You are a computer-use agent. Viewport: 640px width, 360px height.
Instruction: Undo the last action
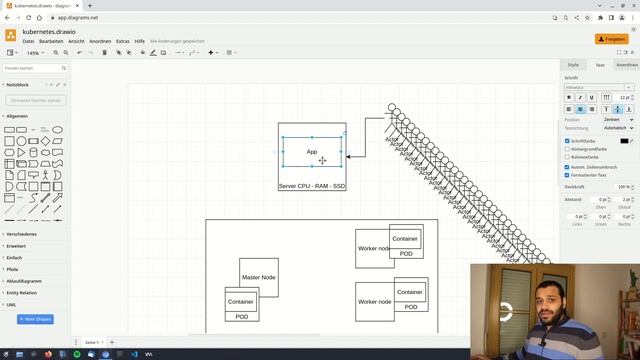pos(80,53)
